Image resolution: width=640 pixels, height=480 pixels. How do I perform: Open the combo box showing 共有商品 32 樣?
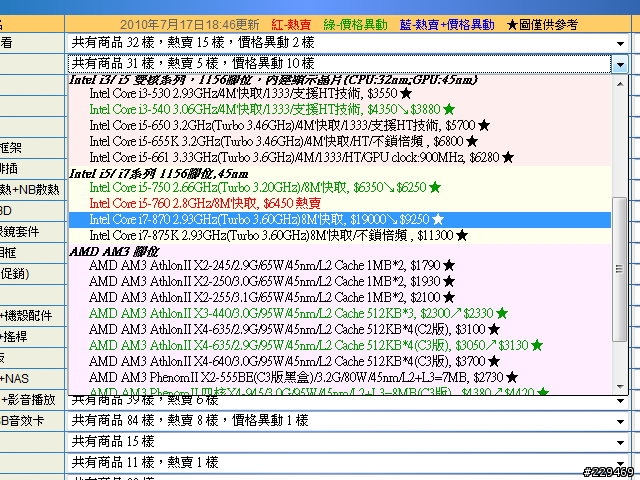click(347, 43)
